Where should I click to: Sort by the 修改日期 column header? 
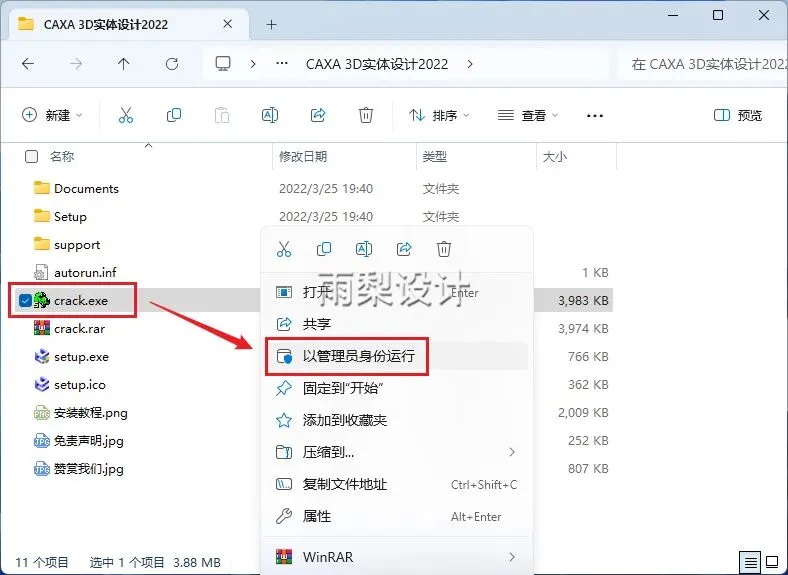(303, 156)
